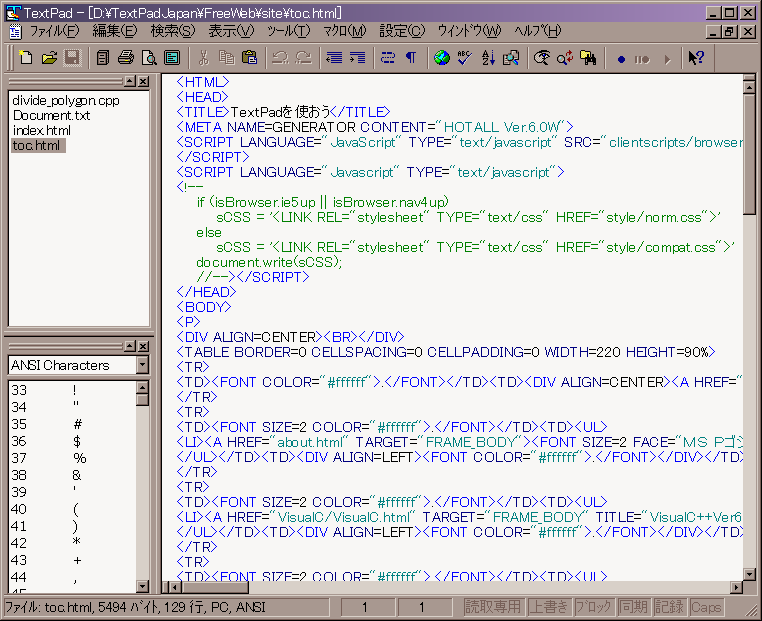Select clip row 35 hash character

(x=73, y=424)
